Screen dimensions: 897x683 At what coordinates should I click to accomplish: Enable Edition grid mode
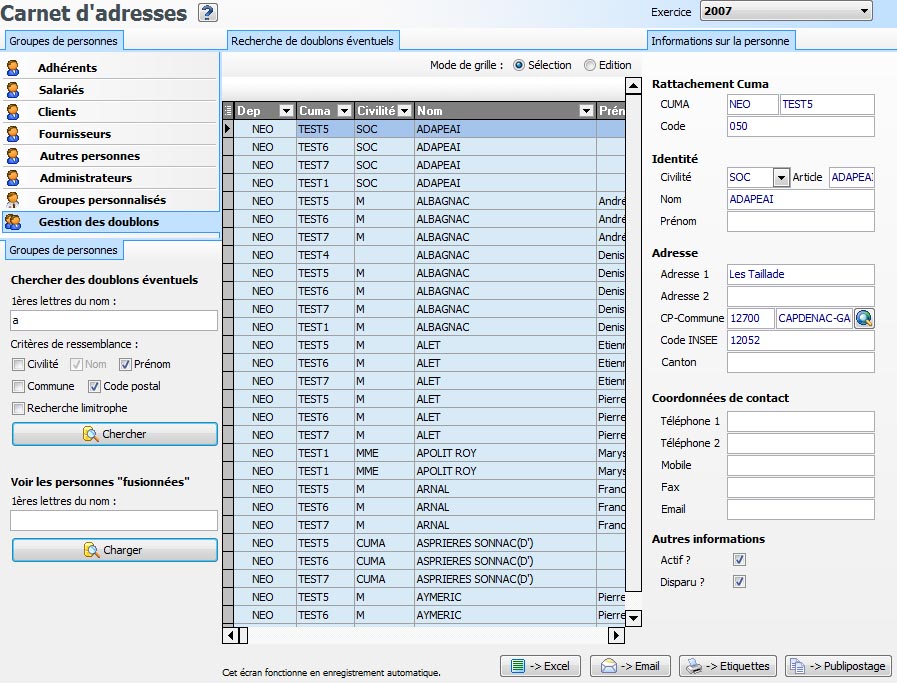pyautogui.click(x=590, y=65)
